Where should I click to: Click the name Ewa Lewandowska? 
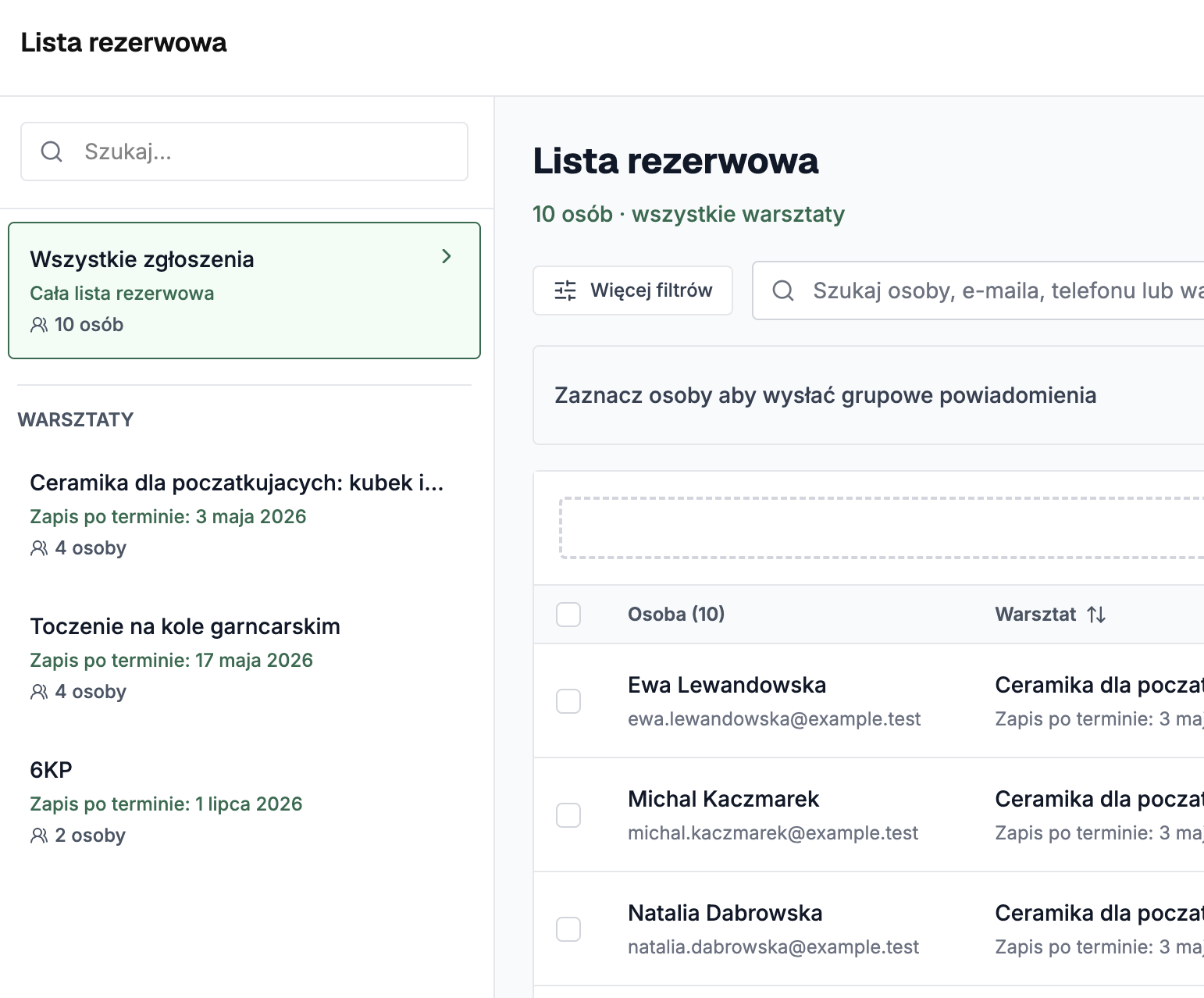pos(727,685)
